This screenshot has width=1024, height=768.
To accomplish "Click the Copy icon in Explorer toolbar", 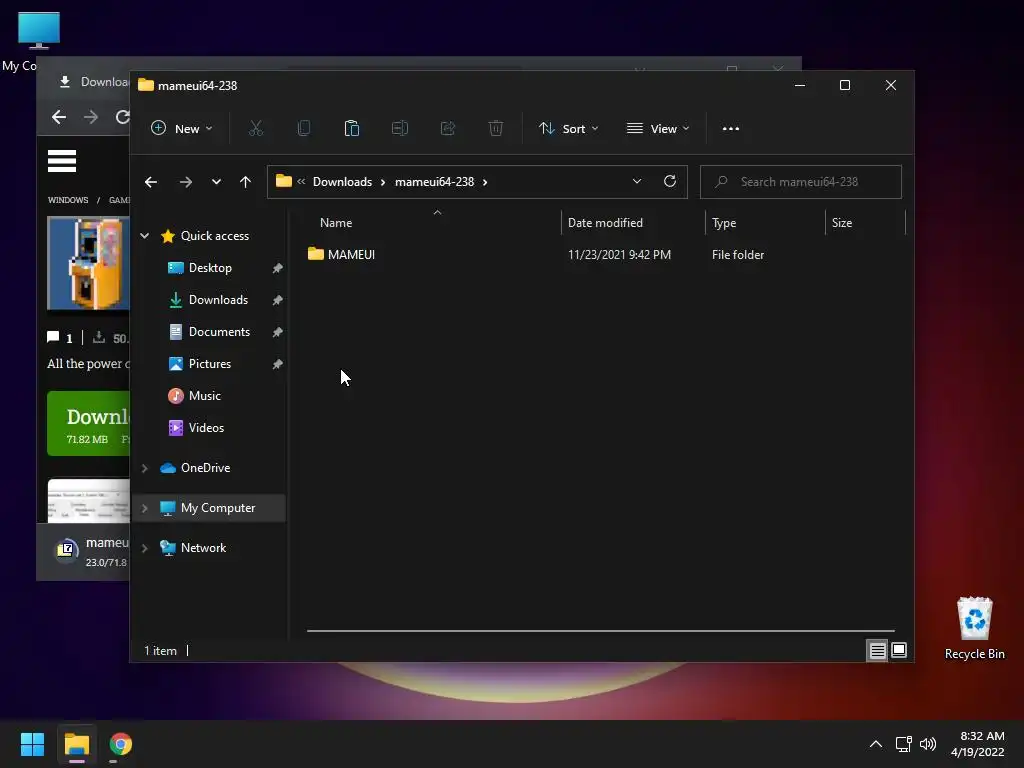I will point(304,129).
